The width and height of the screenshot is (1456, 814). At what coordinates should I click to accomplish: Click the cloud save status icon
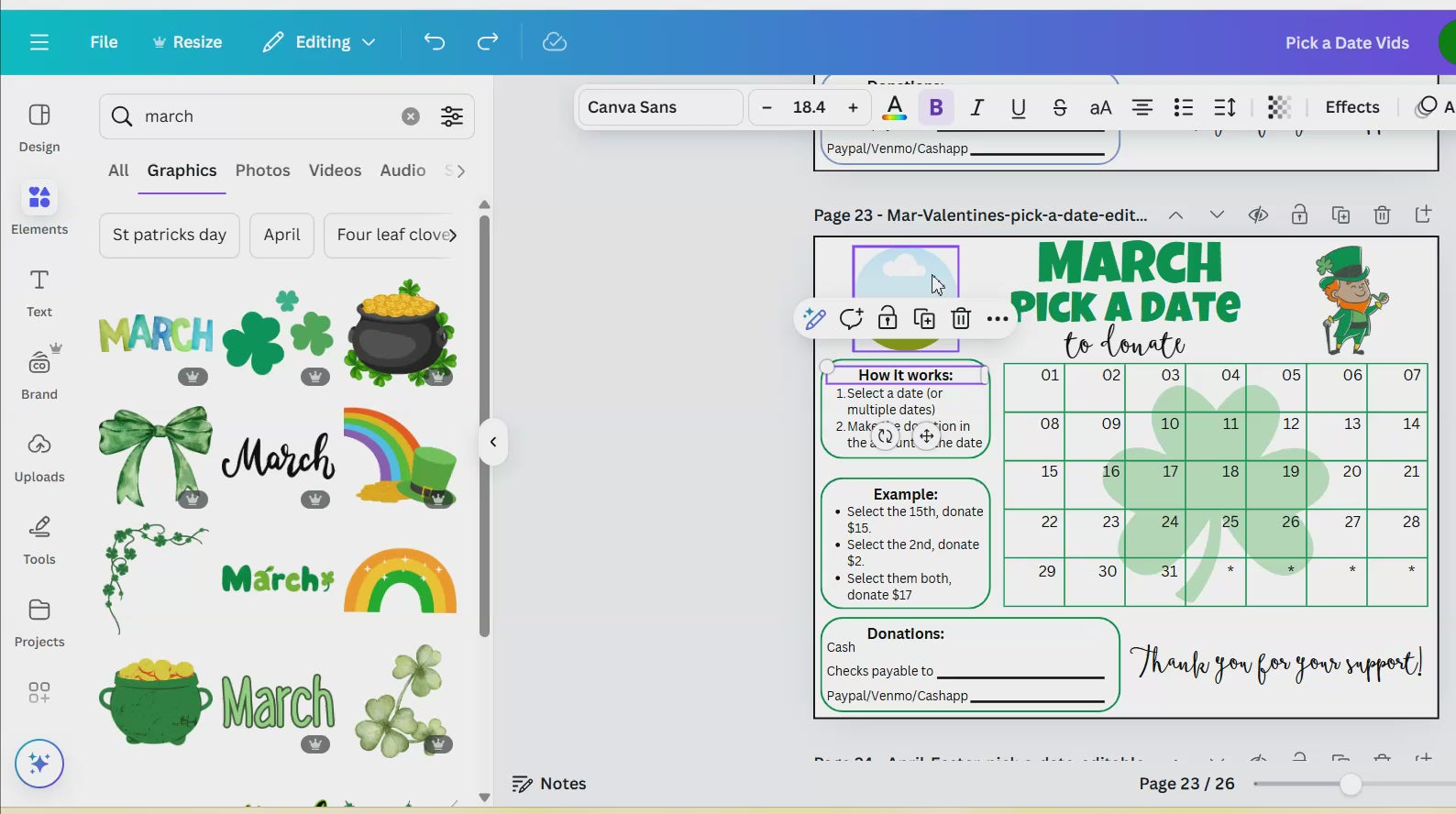[x=555, y=42]
